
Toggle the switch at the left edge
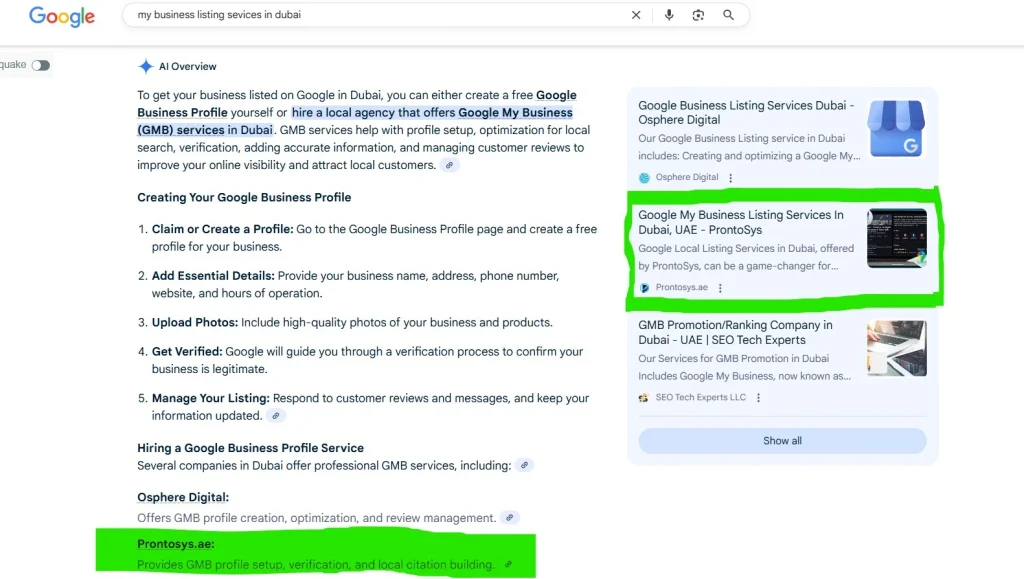point(40,65)
